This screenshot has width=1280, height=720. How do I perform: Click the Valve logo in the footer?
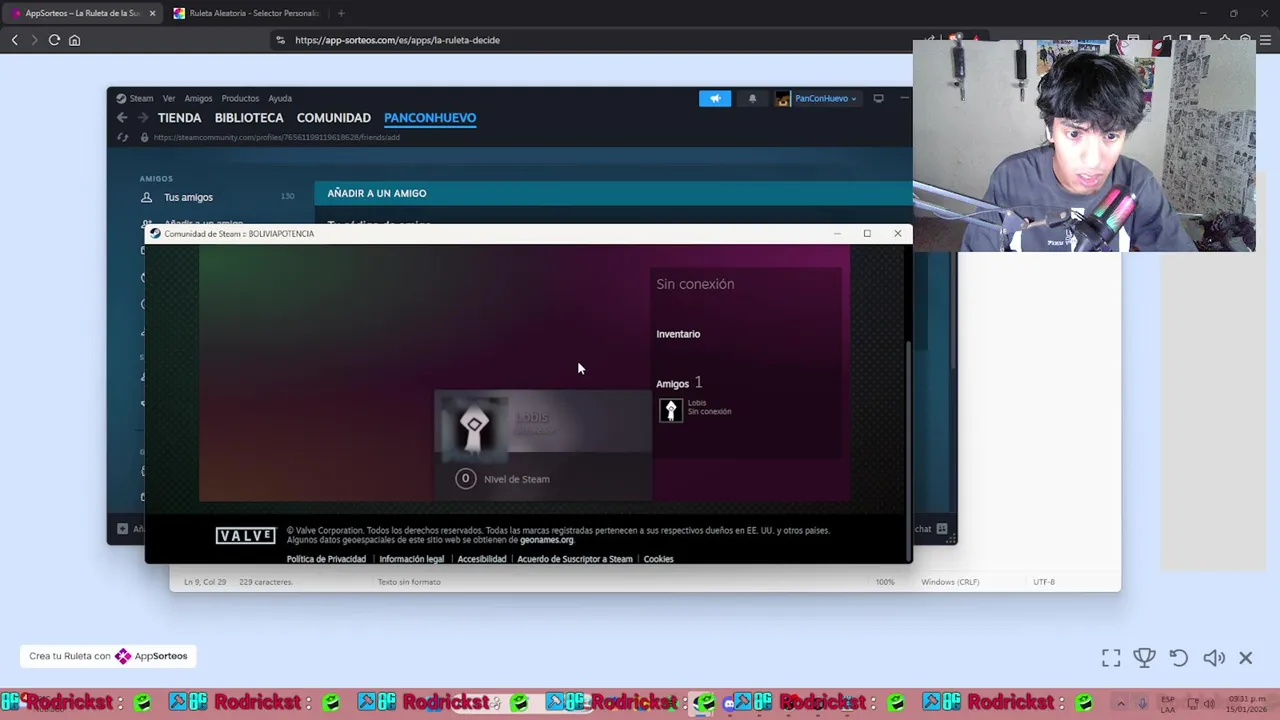pyautogui.click(x=245, y=536)
